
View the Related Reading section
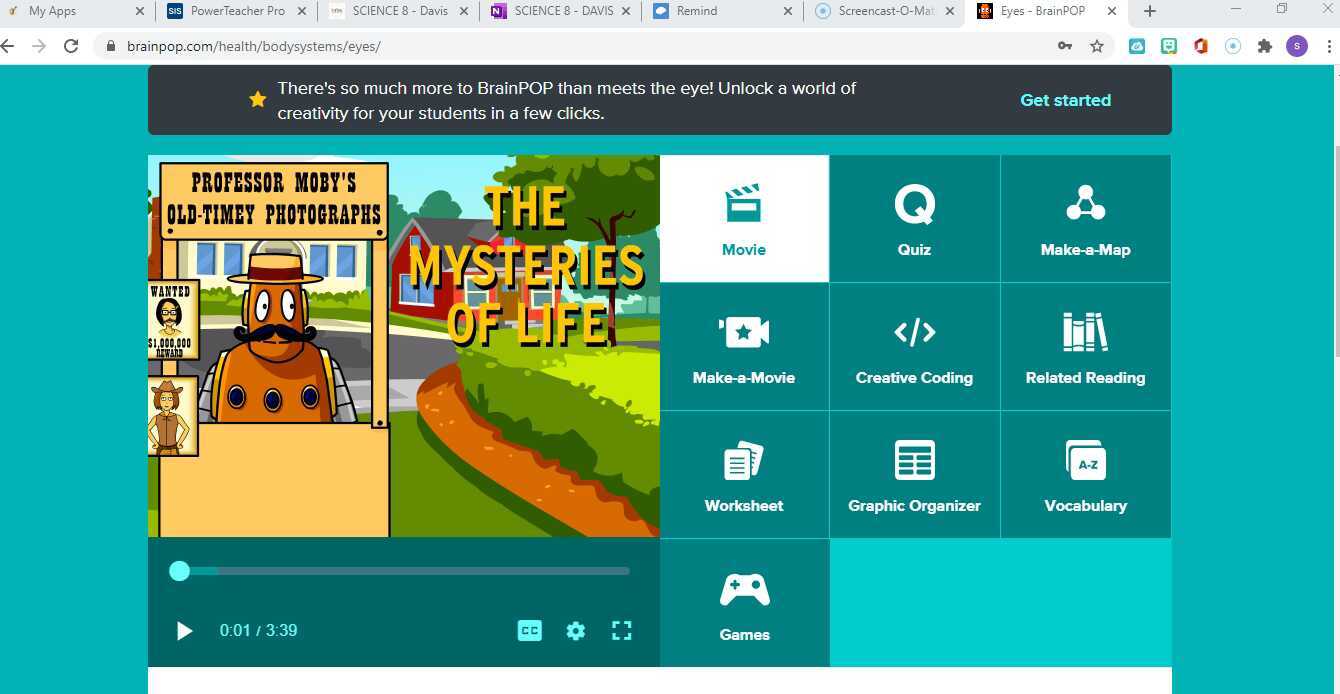point(1085,346)
